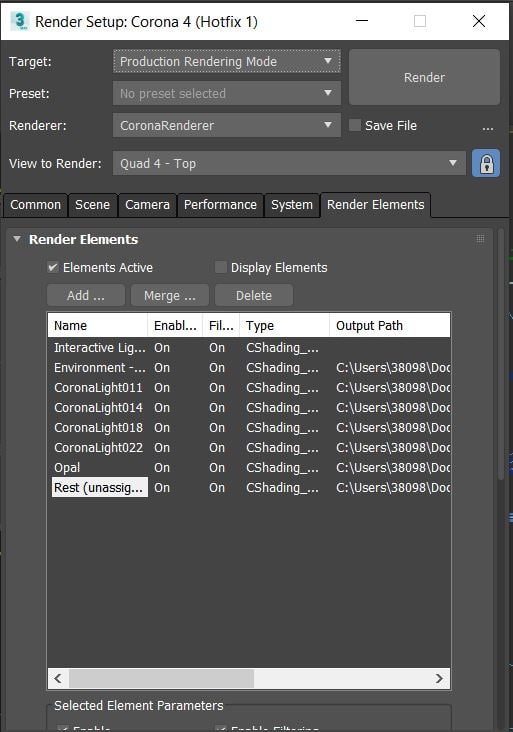The height and width of the screenshot is (732, 513).
Task: Collapse the Render Elements rollout
Action: (17, 239)
